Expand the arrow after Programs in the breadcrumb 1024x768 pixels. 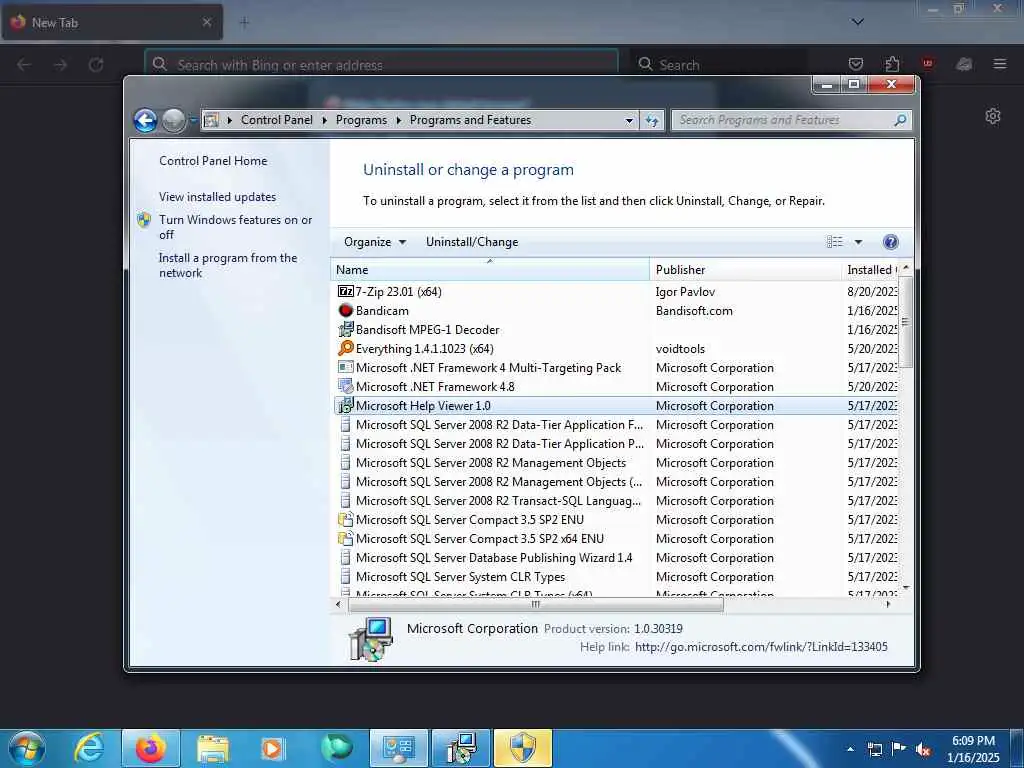pos(398,120)
